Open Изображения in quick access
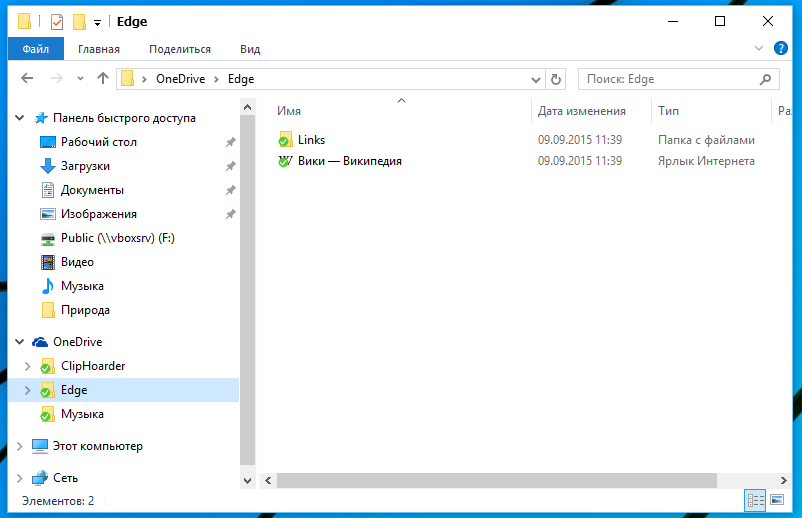The height and width of the screenshot is (518, 802). [99, 214]
